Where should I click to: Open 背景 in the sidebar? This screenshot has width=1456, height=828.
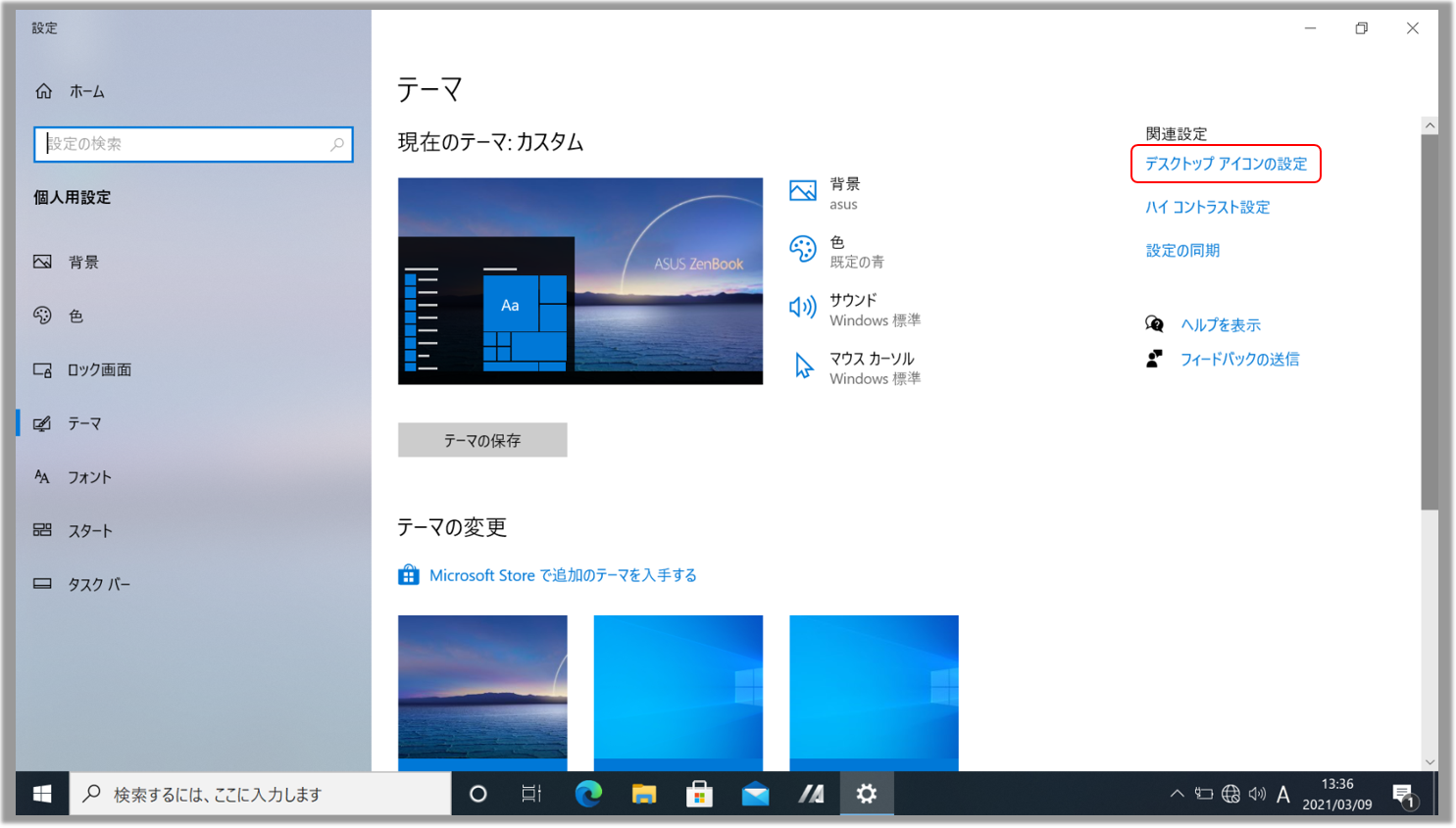(x=83, y=262)
